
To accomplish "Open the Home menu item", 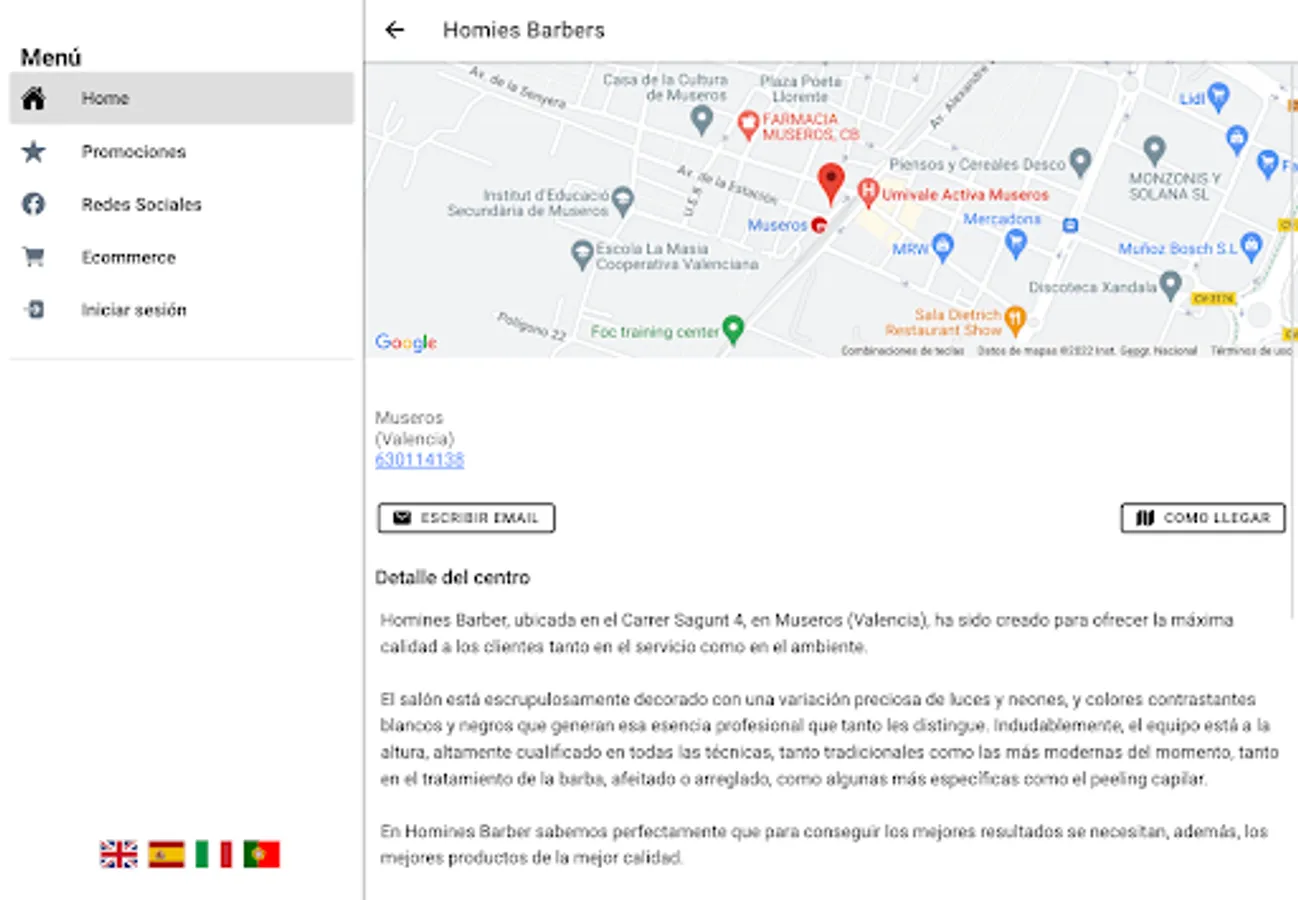I will (x=182, y=98).
